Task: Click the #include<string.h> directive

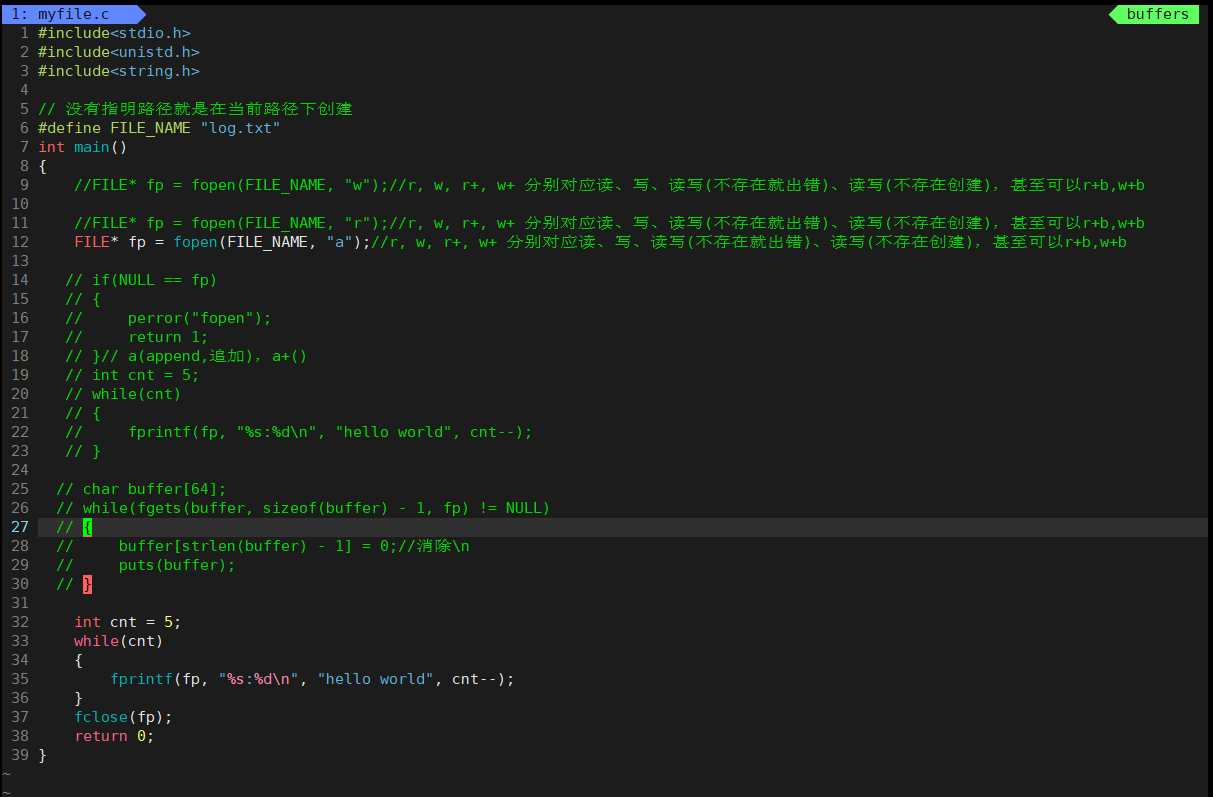Action: point(117,70)
